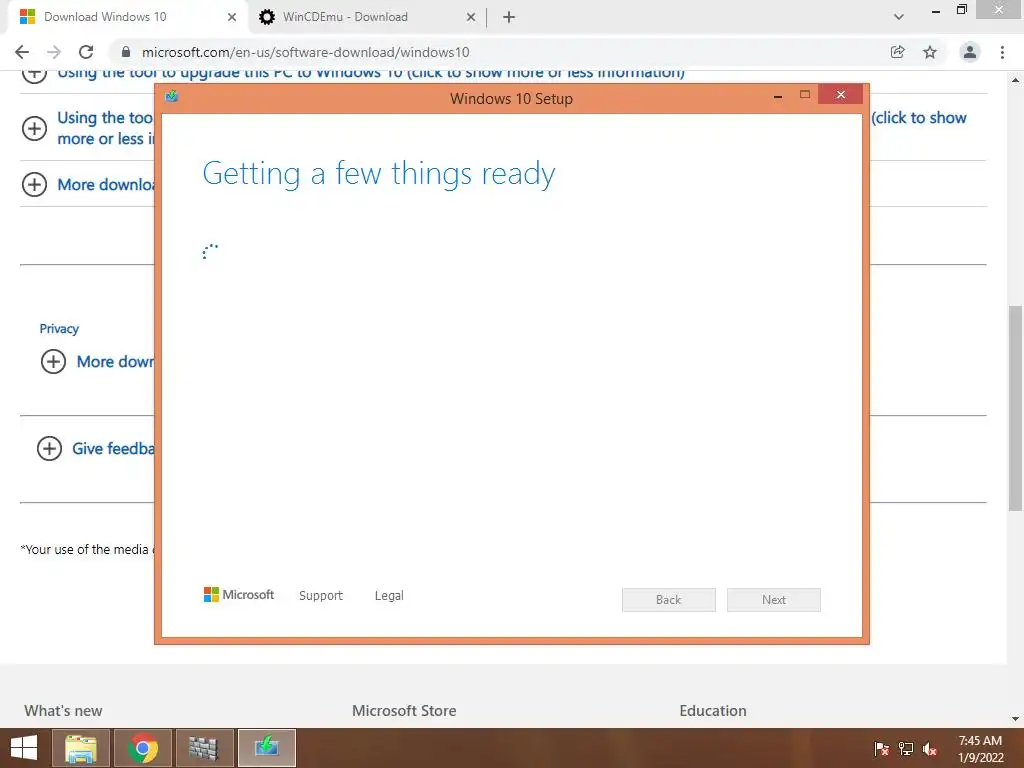Screen dimensions: 1024x768
Task: Open a new Chrome tab with plus button
Action: (509, 17)
